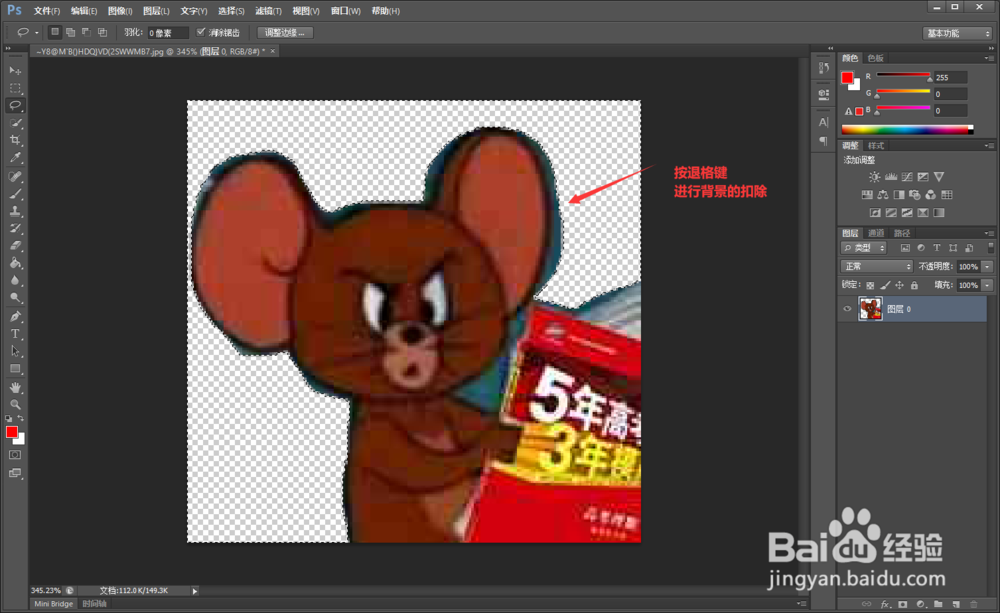Open 图像(I) menu

click(120, 11)
